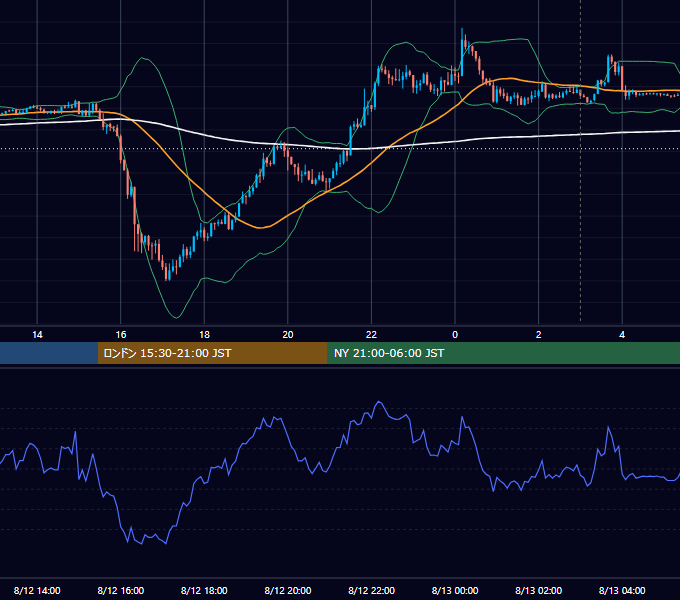This screenshot has height=600, width=680.
Task: Click the 8/12 22:00 indicator axis label
Action: pos(371,590)
